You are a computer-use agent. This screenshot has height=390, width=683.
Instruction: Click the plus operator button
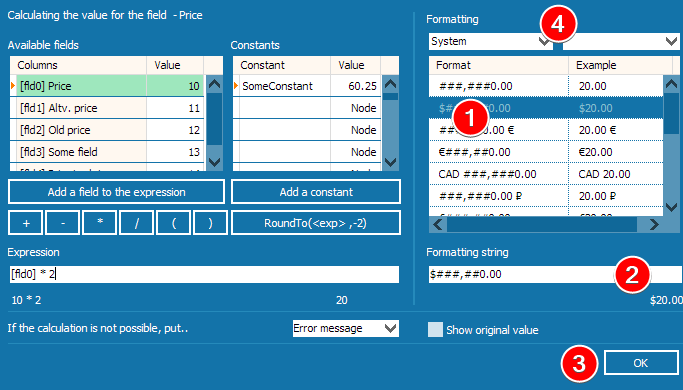[26, 223]
